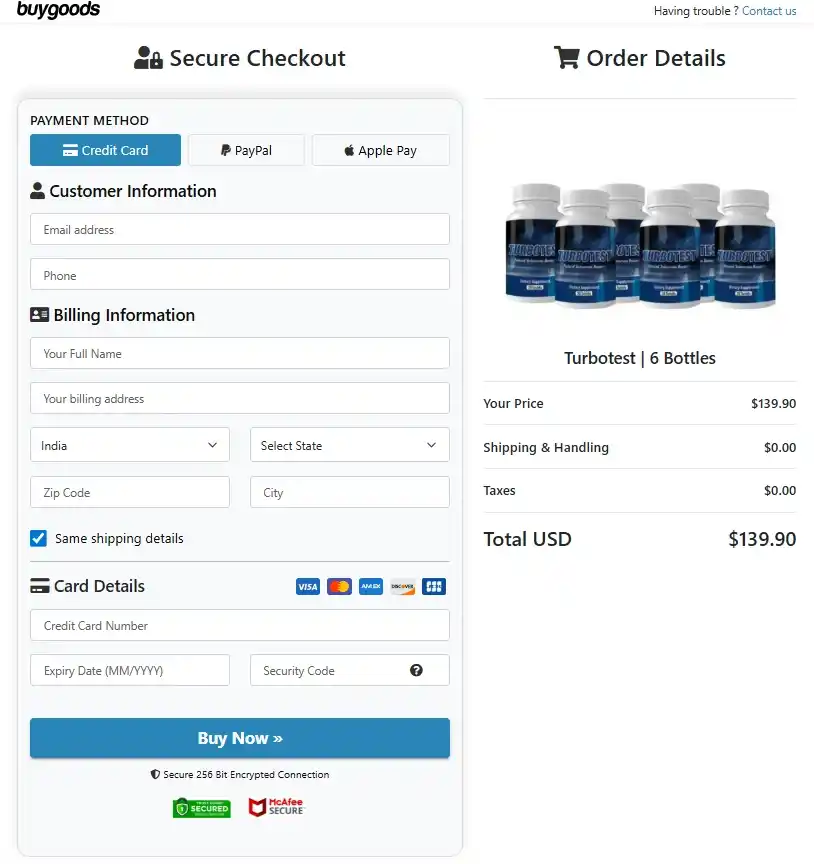
Task: Open the Contact us link
Action: 769,10
